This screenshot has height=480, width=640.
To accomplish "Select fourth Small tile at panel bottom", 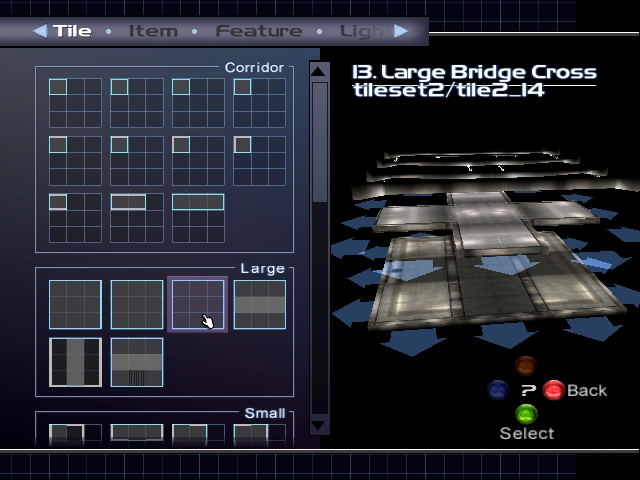I will [x=259, y=435].
